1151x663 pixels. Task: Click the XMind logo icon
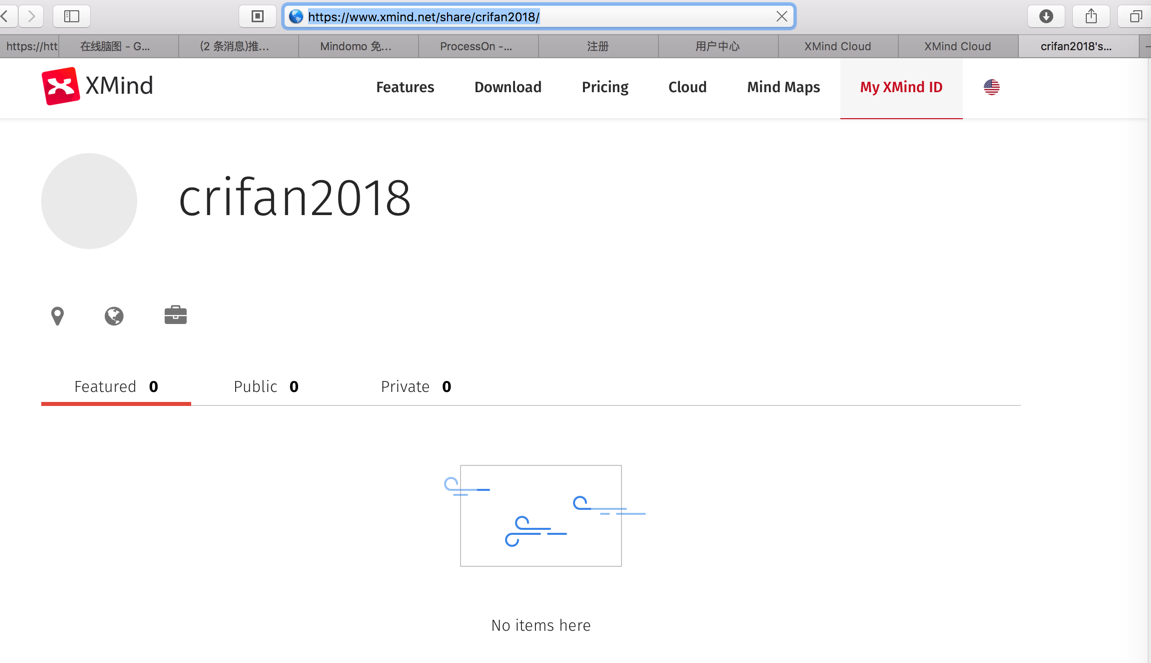pos(60,86)
